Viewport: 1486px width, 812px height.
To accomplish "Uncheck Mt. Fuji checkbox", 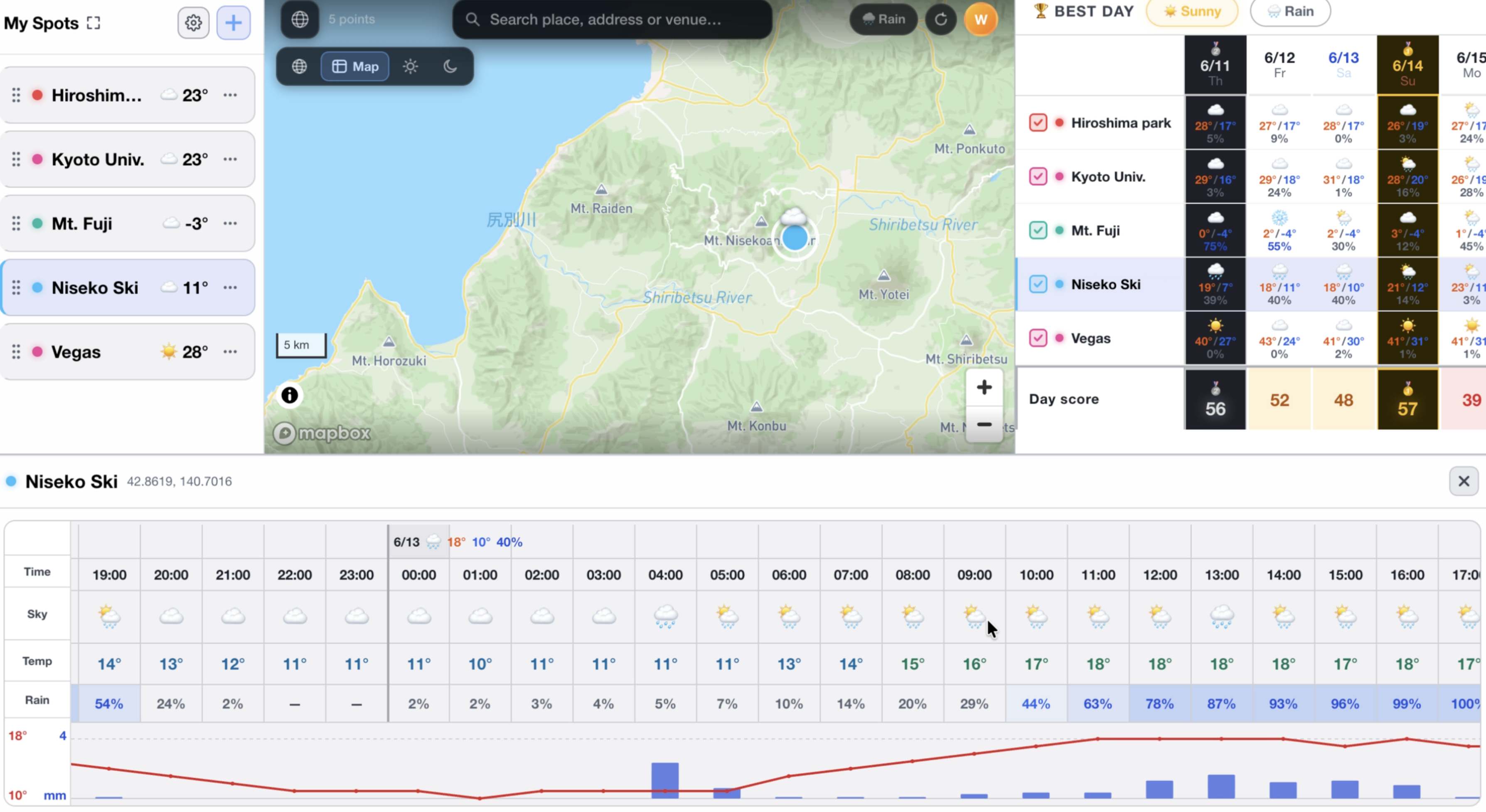I will click(1038, 230).
